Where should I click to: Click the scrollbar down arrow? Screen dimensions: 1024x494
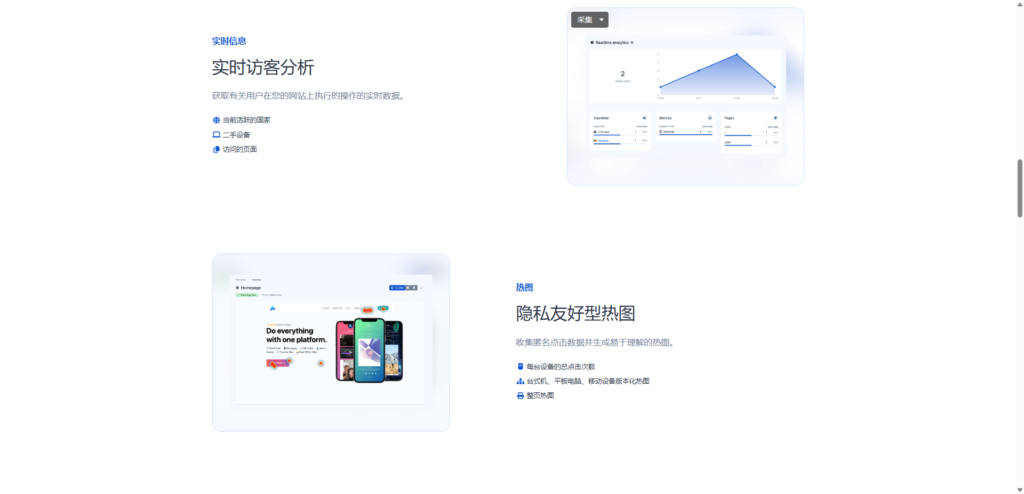pos(1019,489)
